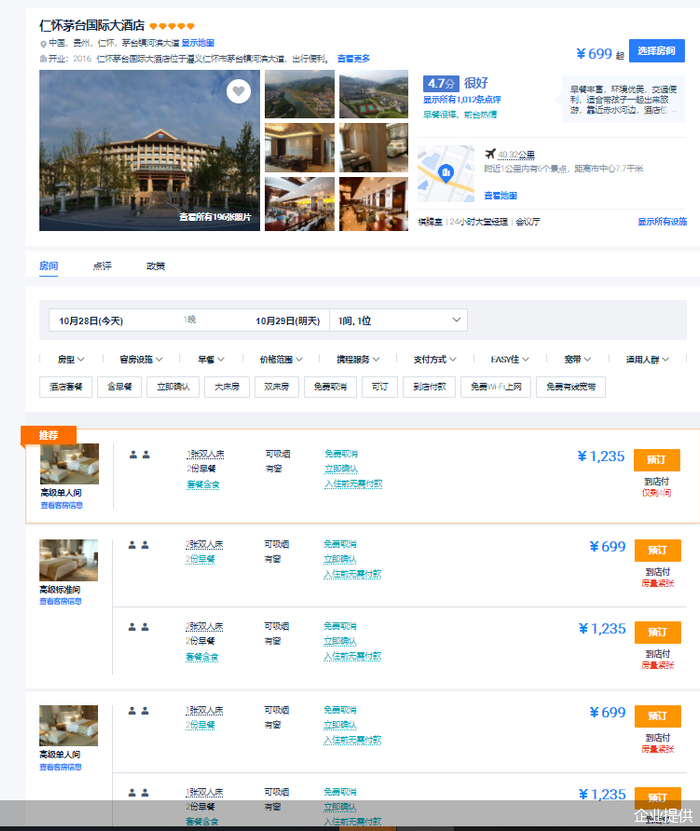
Task: Expand the 携程服务 filter dropdown
Action: coord(358,359)
